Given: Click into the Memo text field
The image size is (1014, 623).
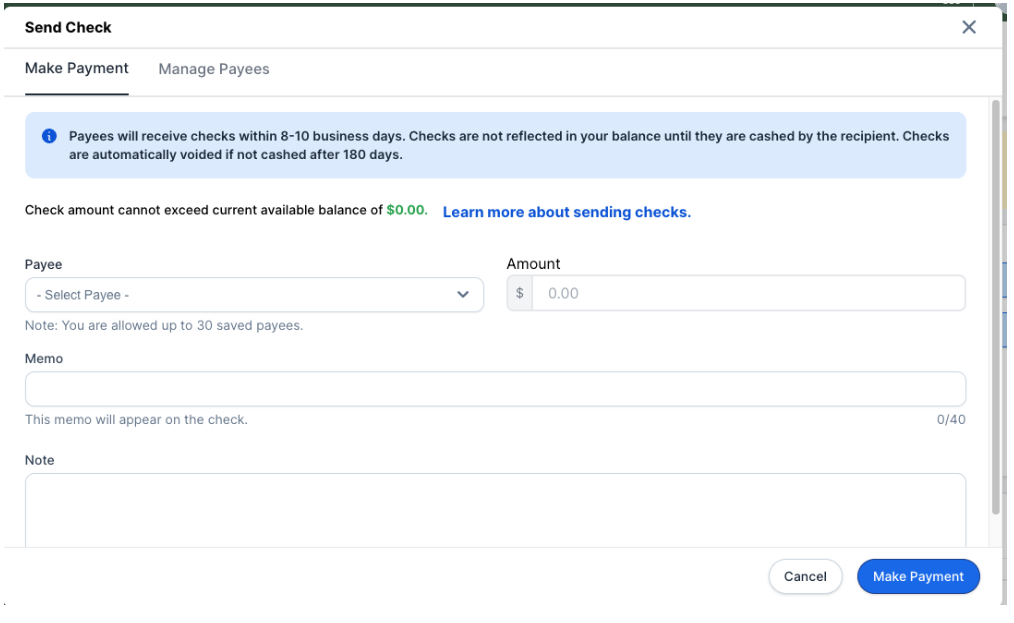Looking at the screenshot, I should coord(495,389).
